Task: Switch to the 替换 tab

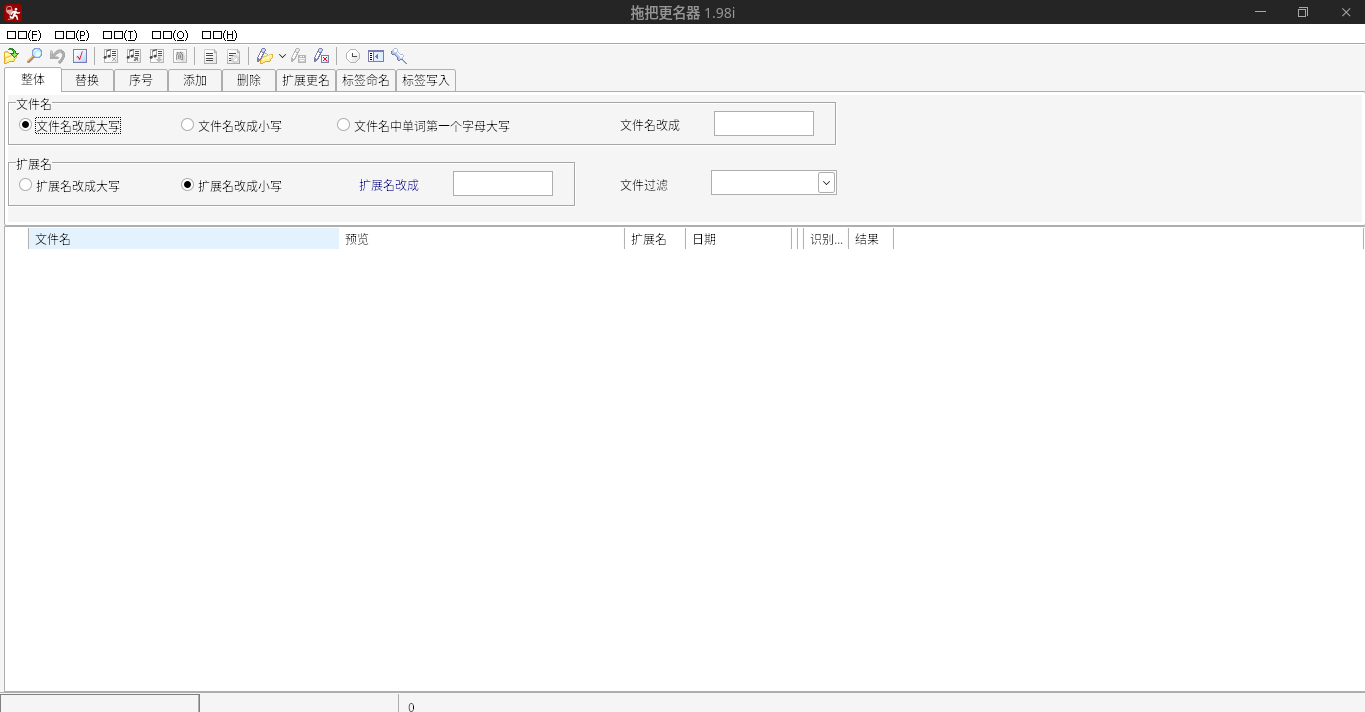Action: pyautogui.click(x=87, y=80)
